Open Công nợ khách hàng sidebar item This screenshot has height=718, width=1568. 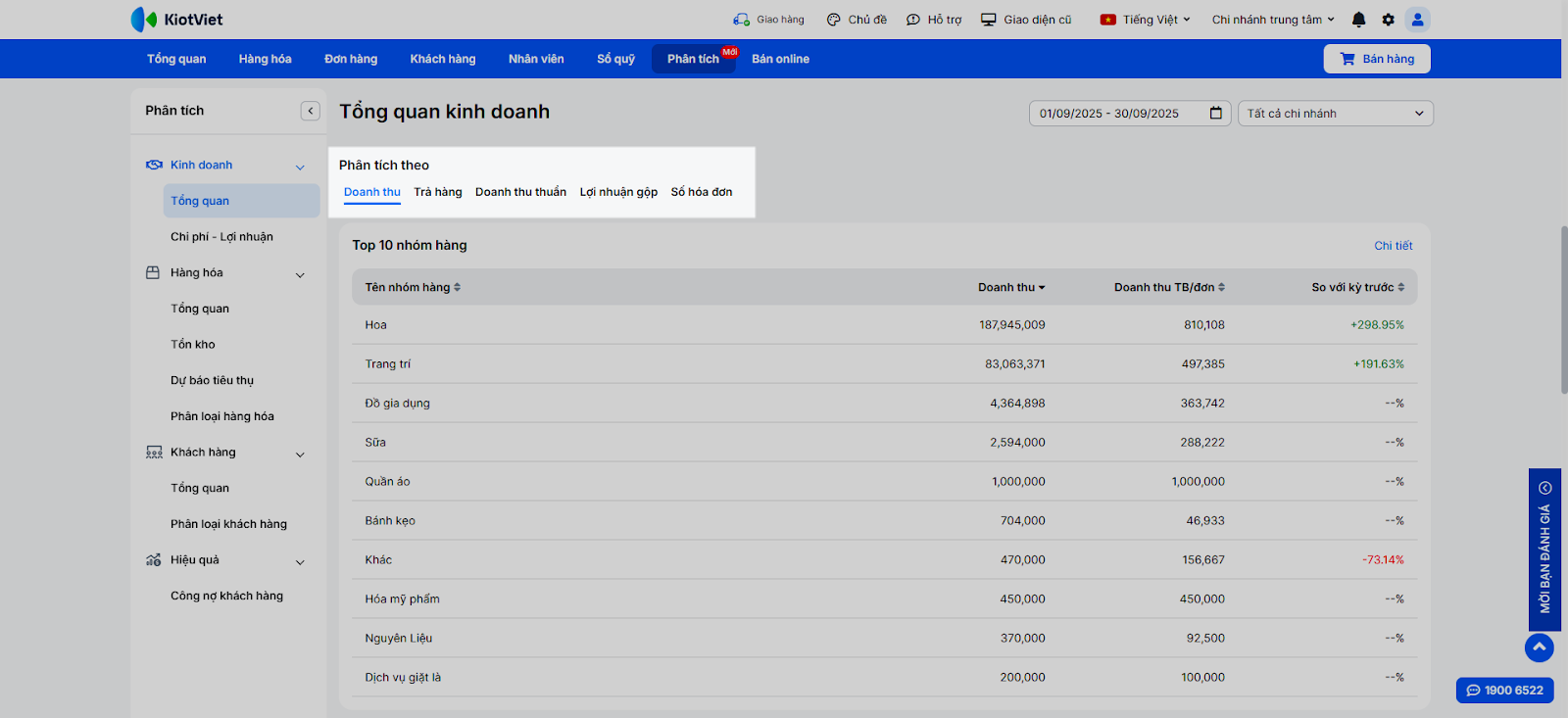[x=227, y=596]
